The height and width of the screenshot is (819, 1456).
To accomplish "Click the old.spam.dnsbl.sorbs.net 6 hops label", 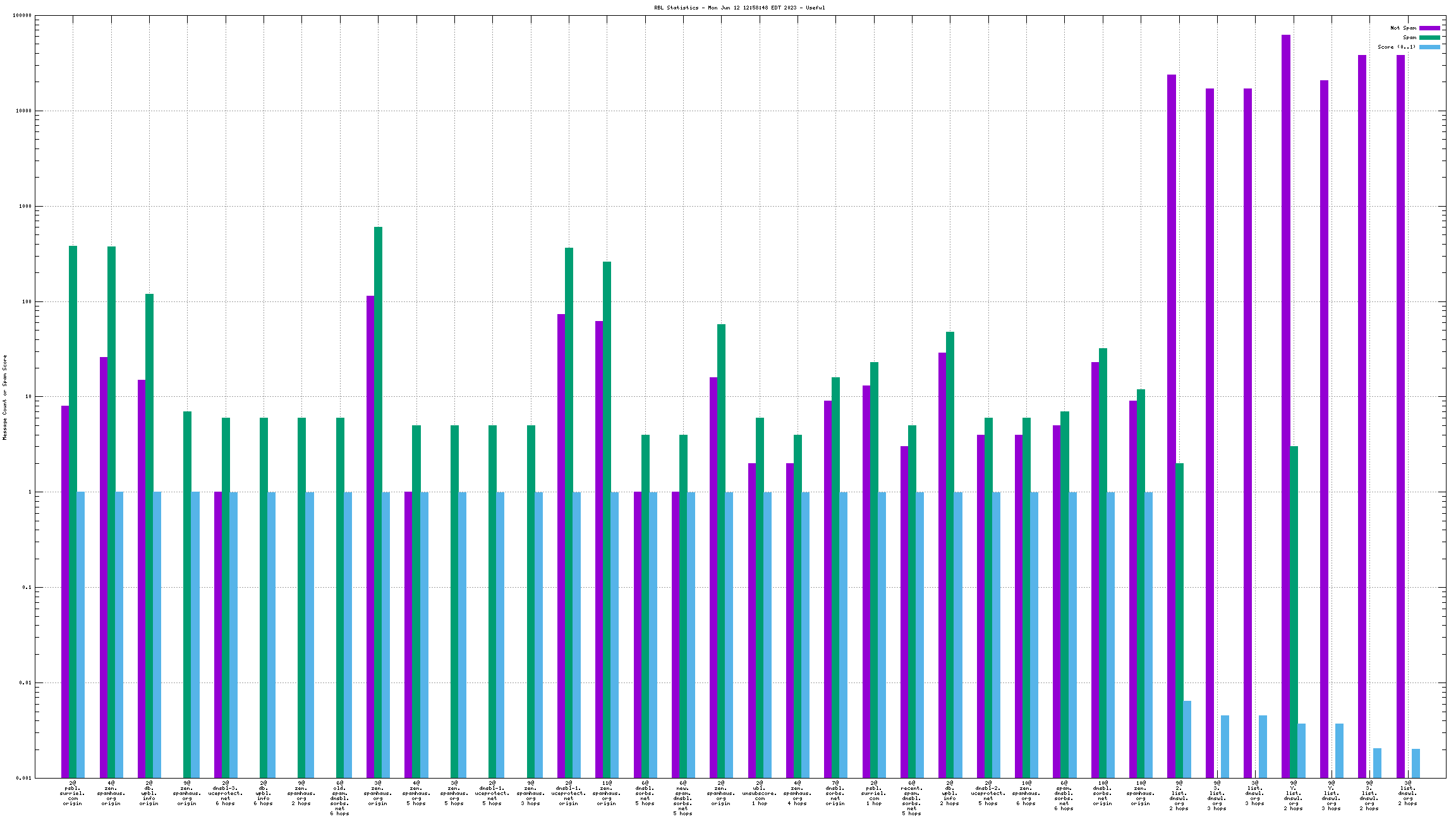I will [340, 798].
